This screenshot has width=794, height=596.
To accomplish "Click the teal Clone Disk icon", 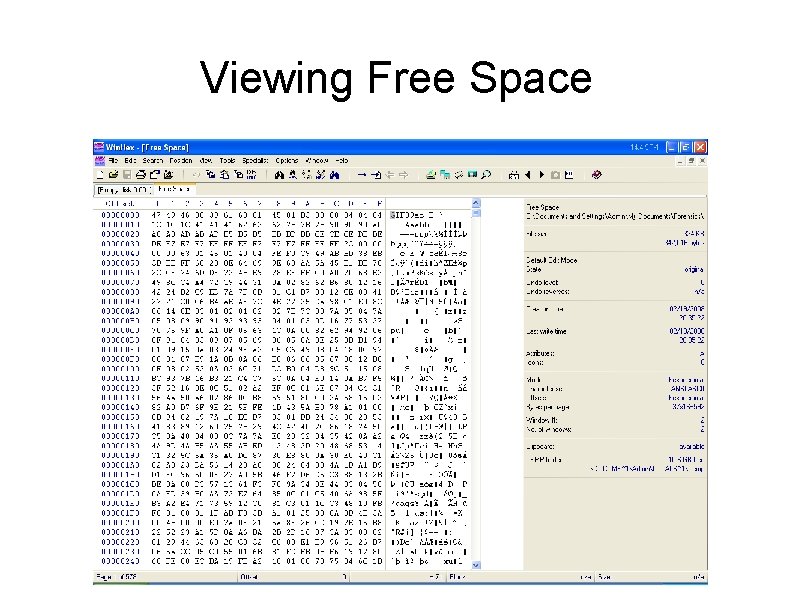I will coord(445,175).
